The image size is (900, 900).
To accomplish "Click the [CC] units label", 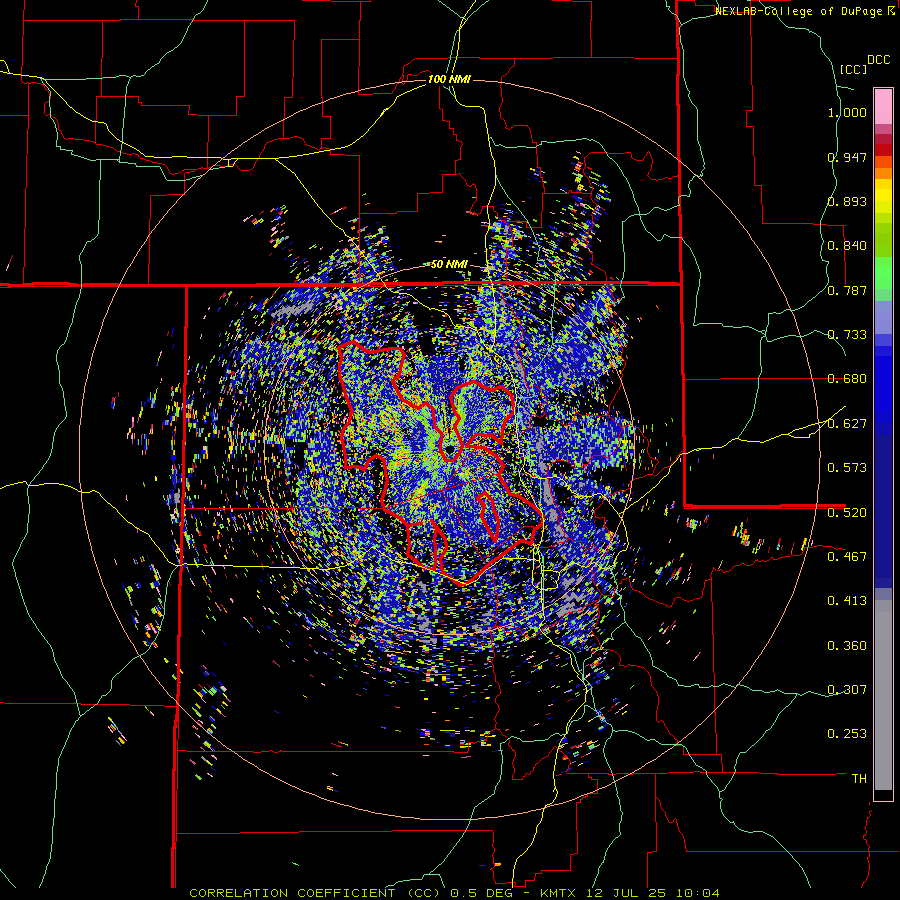I will [x=853, y=69].
